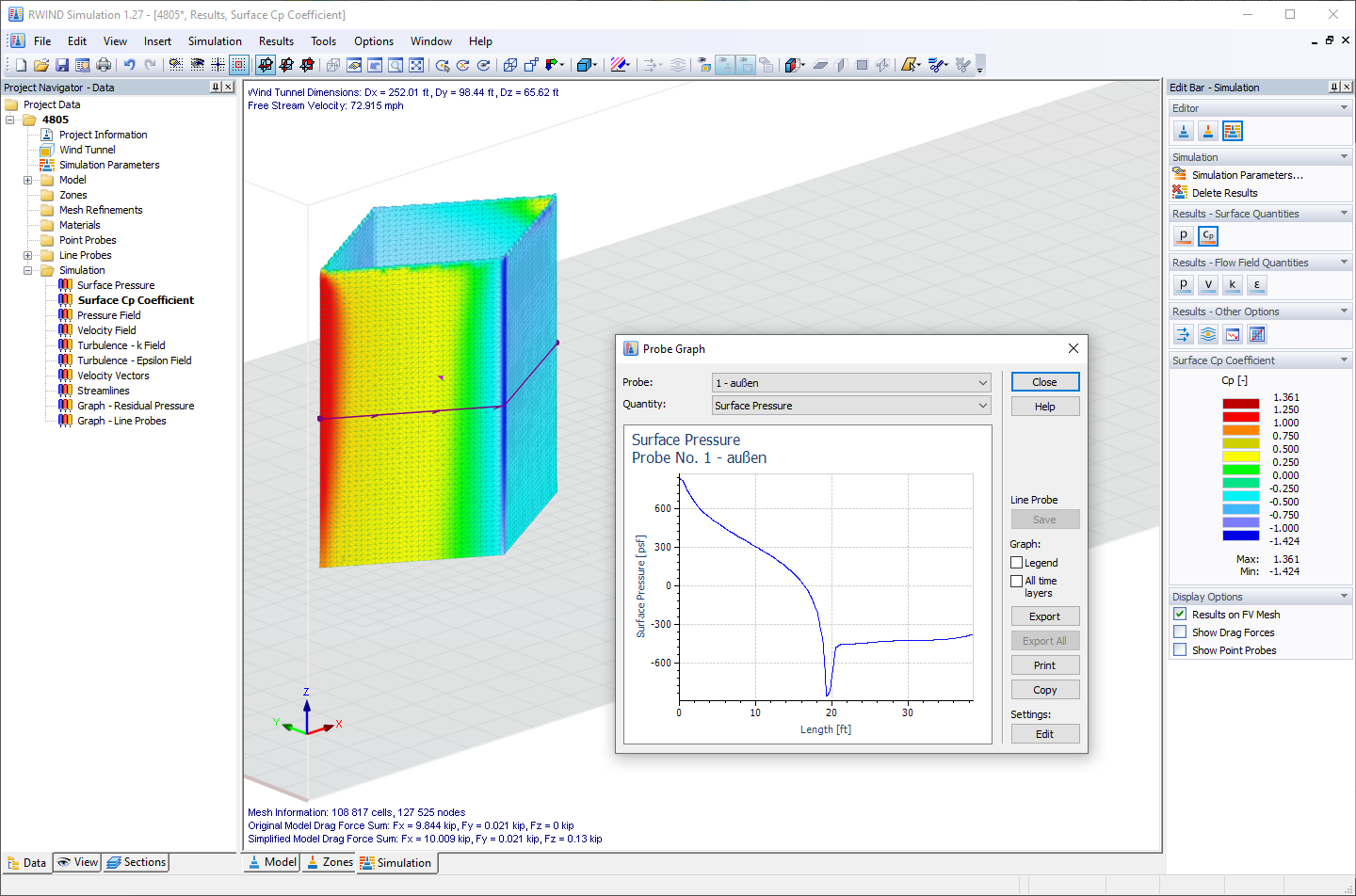
Task: Click the Streamlines icon under Results - Other Options
Action: 1207,333
